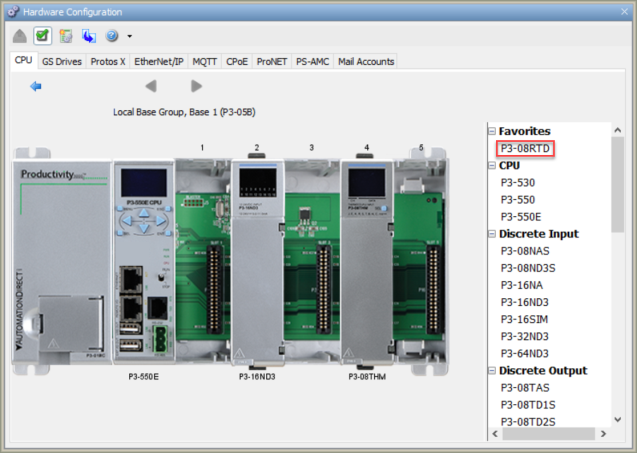
Task: Click the gray bell-shaped toolbar icon
Action: (20, 35)
